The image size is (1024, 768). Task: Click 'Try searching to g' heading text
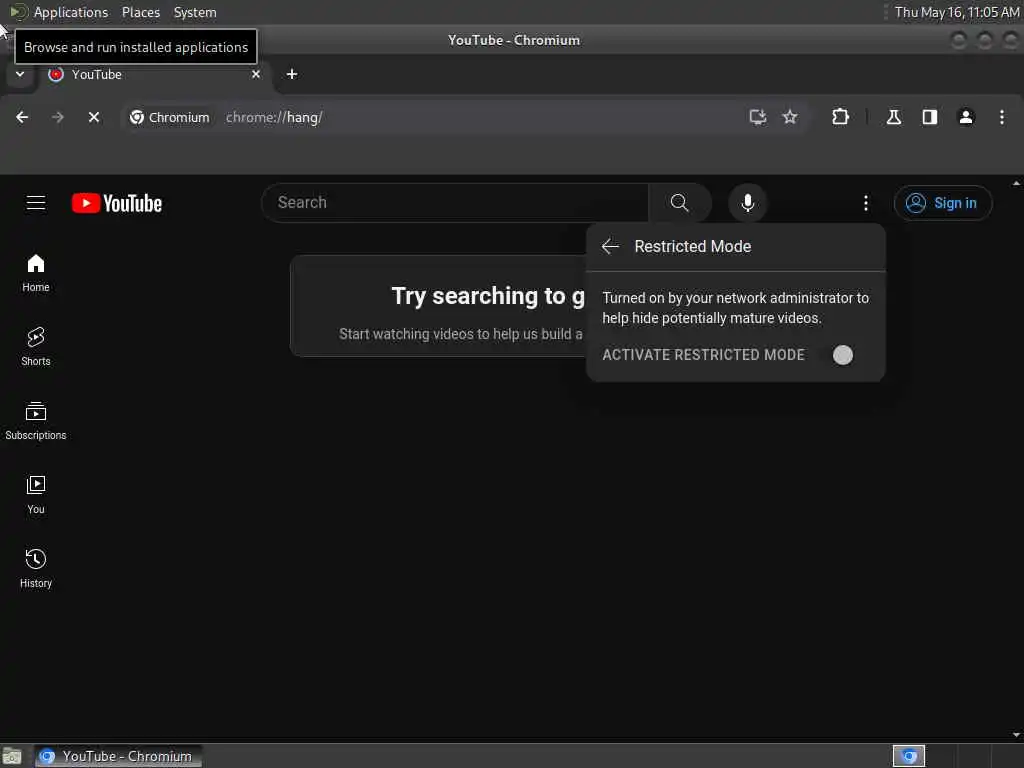point(488,296)
